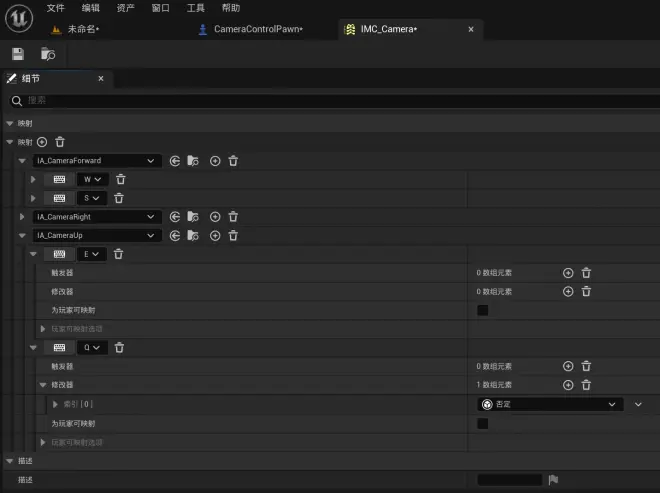Add a new mapping with the plus icon beside 映射
Image resolution: width=660 pixels, height=493 pixels.
point(42,142)
